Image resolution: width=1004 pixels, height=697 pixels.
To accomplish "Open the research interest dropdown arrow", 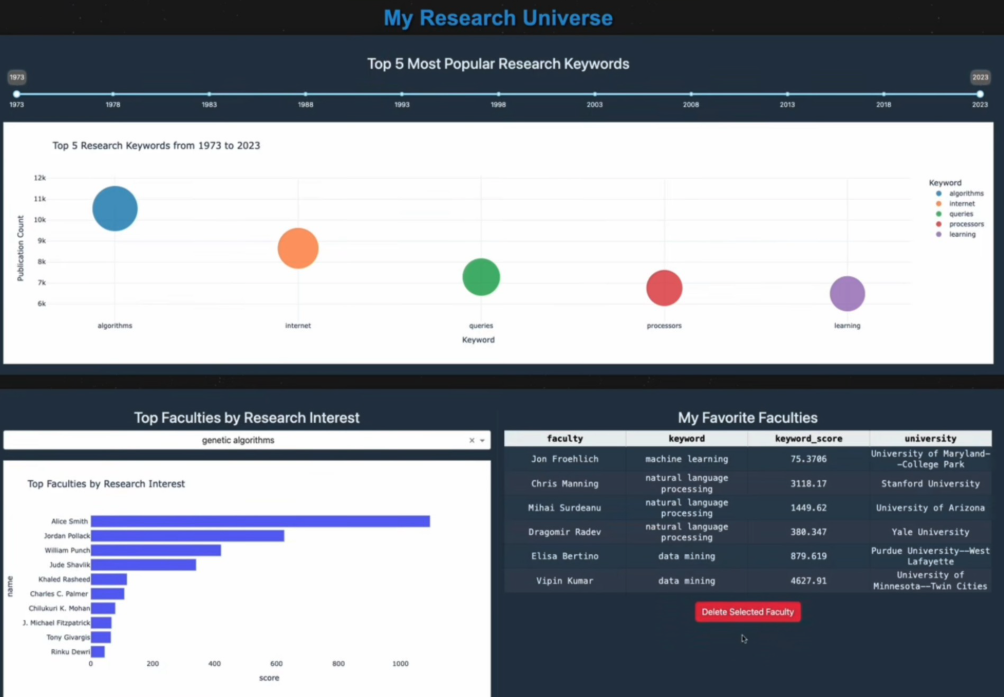I will coord(482,440).
